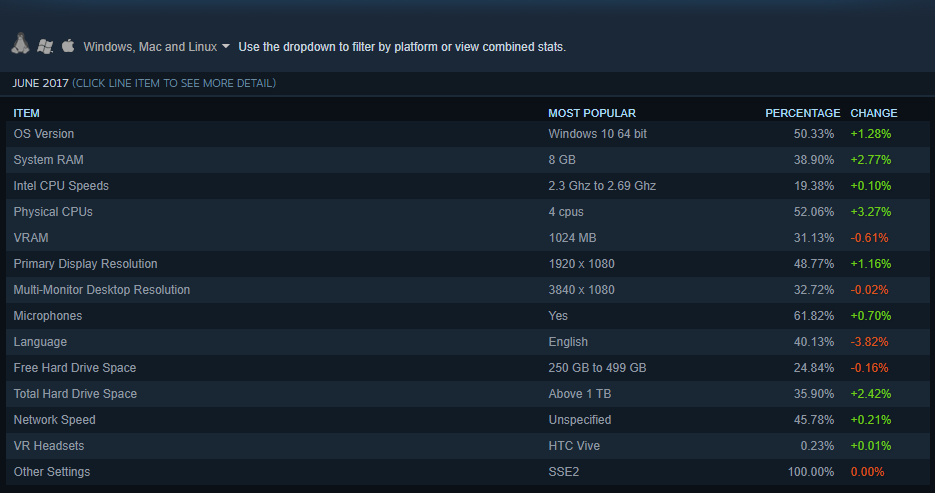The image size is (935, 493).
Task: Open Primary Display Resolution details
Action: (x=85, y=263)
